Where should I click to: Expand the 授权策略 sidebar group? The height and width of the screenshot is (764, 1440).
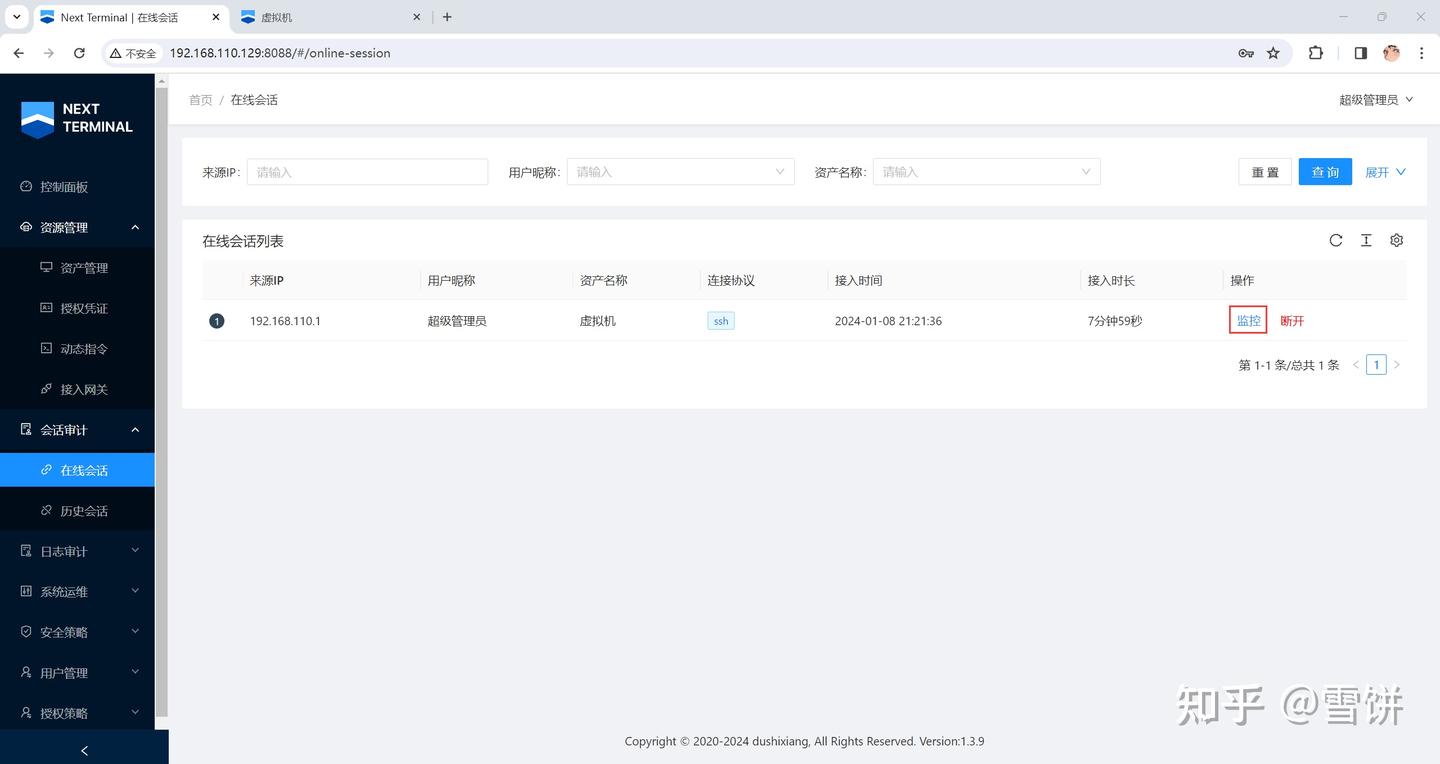77,713
